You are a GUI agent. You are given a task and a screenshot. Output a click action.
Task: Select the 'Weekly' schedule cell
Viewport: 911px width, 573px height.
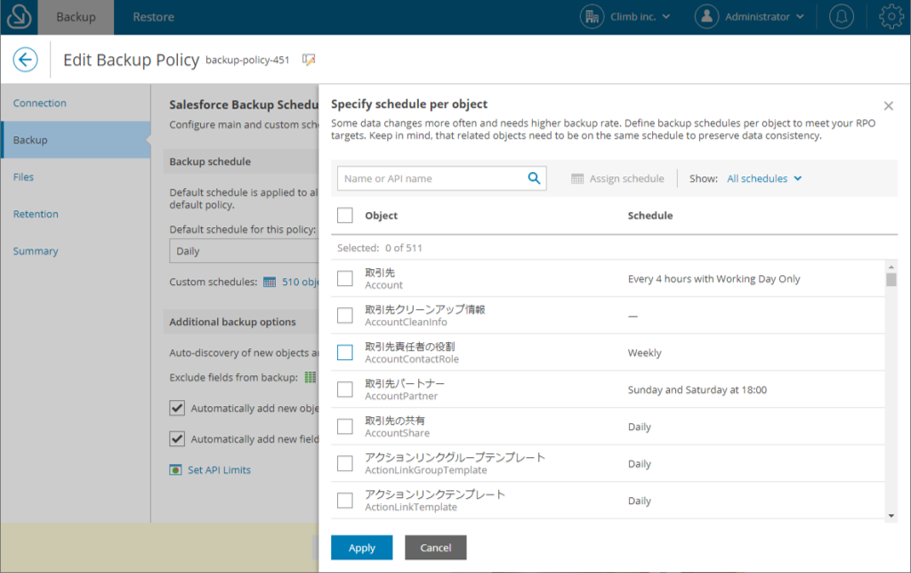pos(644,353)
